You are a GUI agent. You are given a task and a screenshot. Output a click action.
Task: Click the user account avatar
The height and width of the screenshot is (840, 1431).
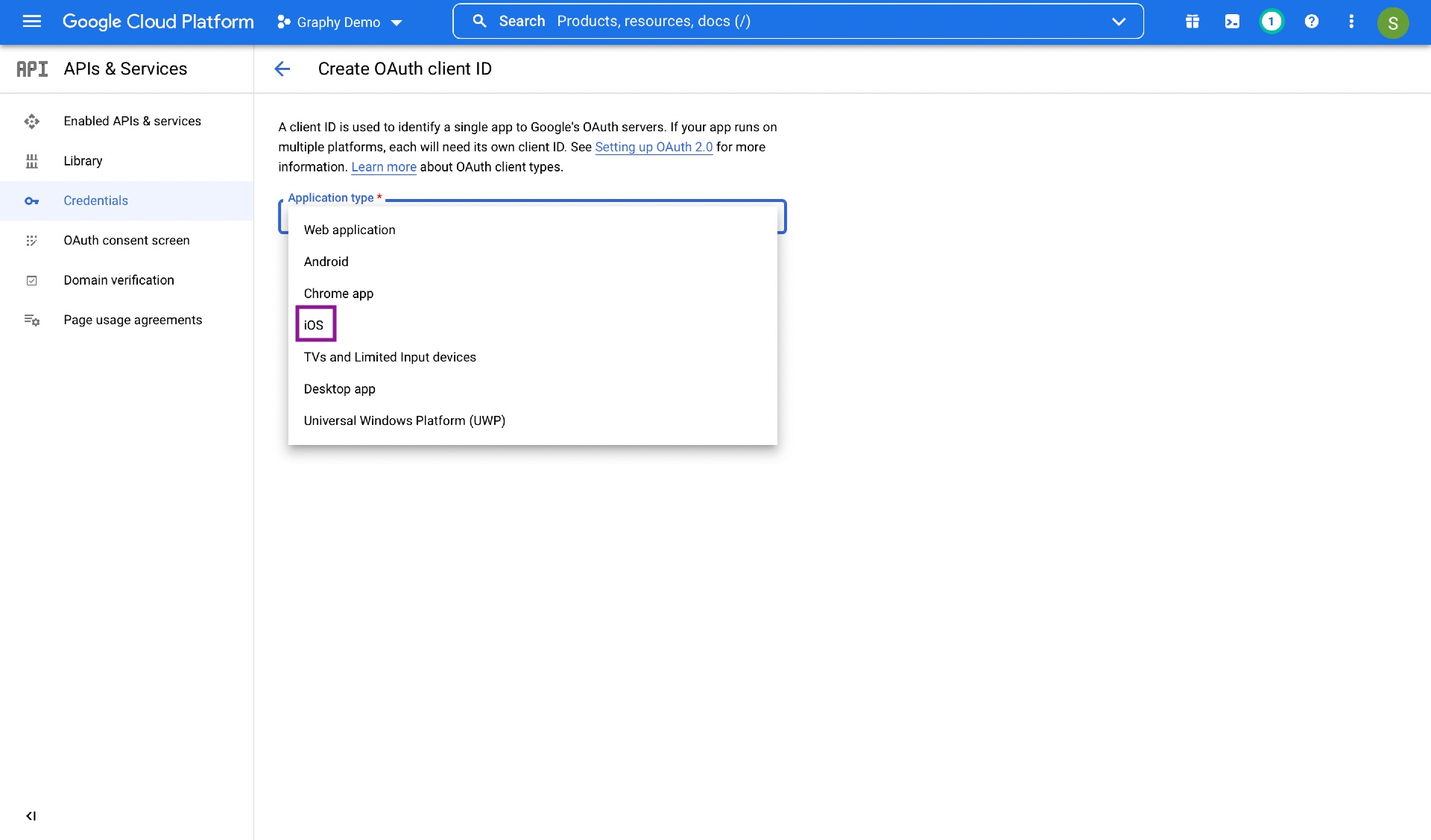click(1392, 22)
